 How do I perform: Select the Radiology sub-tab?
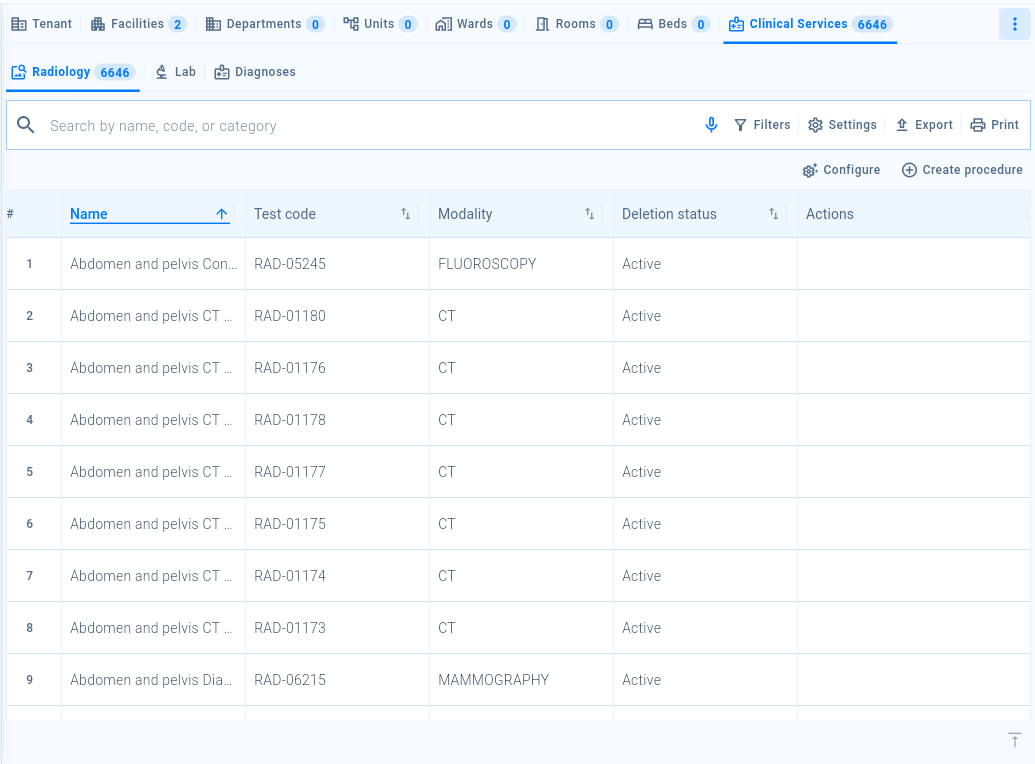pyautogui.click(x=73, y=72)
